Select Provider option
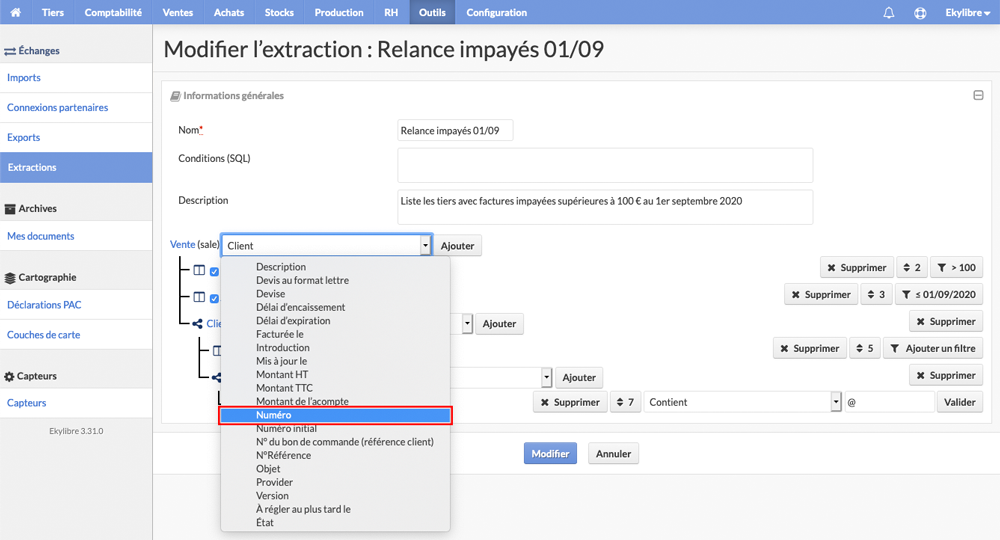The image size is (1000, 540). 274,482
